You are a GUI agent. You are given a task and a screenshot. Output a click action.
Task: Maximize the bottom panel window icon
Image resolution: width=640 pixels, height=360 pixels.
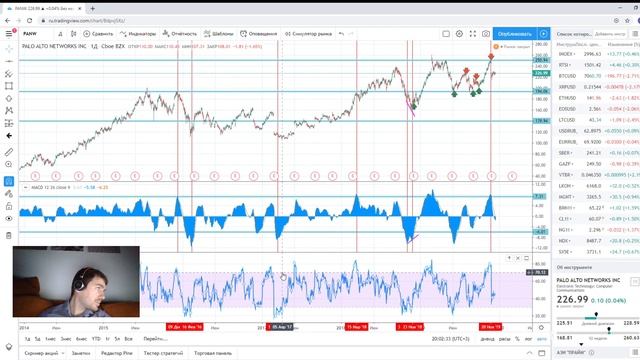click(542, 353)
